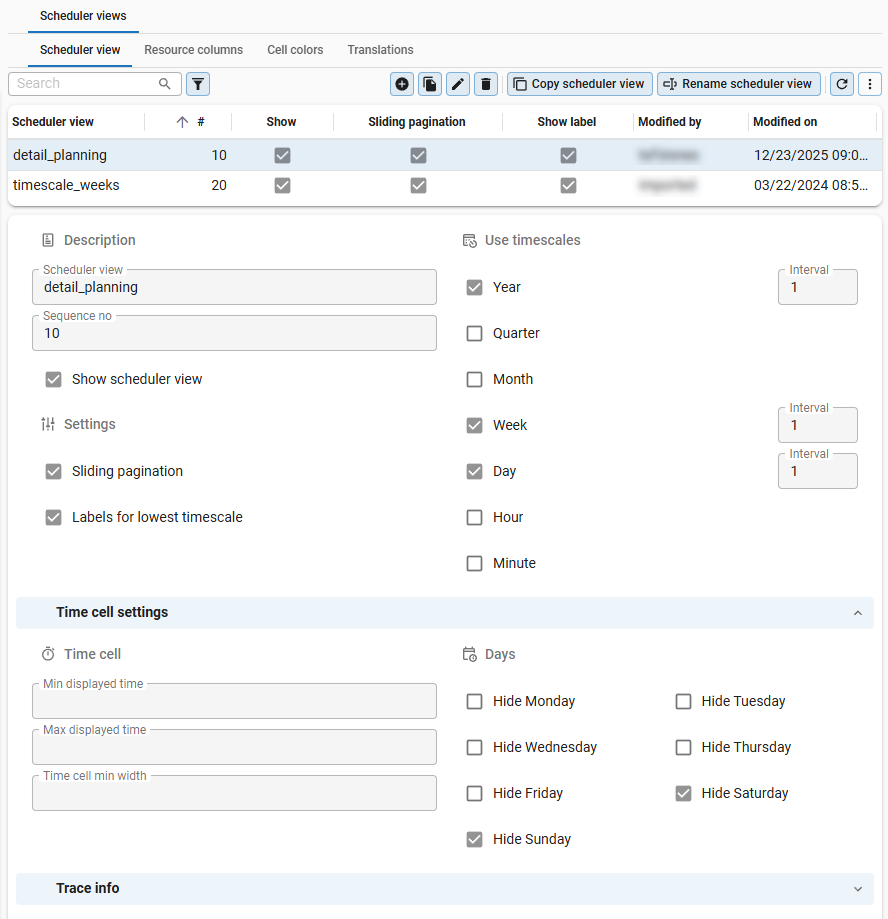Refresh the scheduler view list
This screenshot has height=919, width=888.
tap(841, 84)
